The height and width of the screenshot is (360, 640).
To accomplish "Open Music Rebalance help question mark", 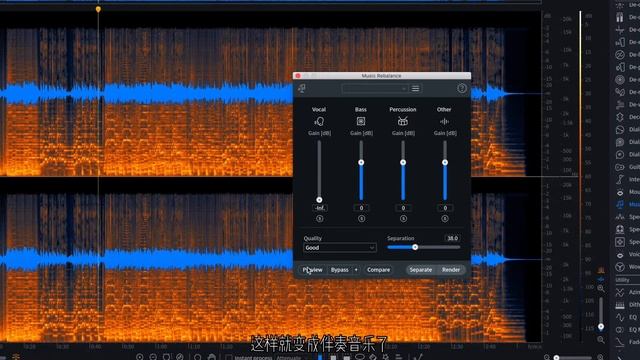I will tap(462, 88).
